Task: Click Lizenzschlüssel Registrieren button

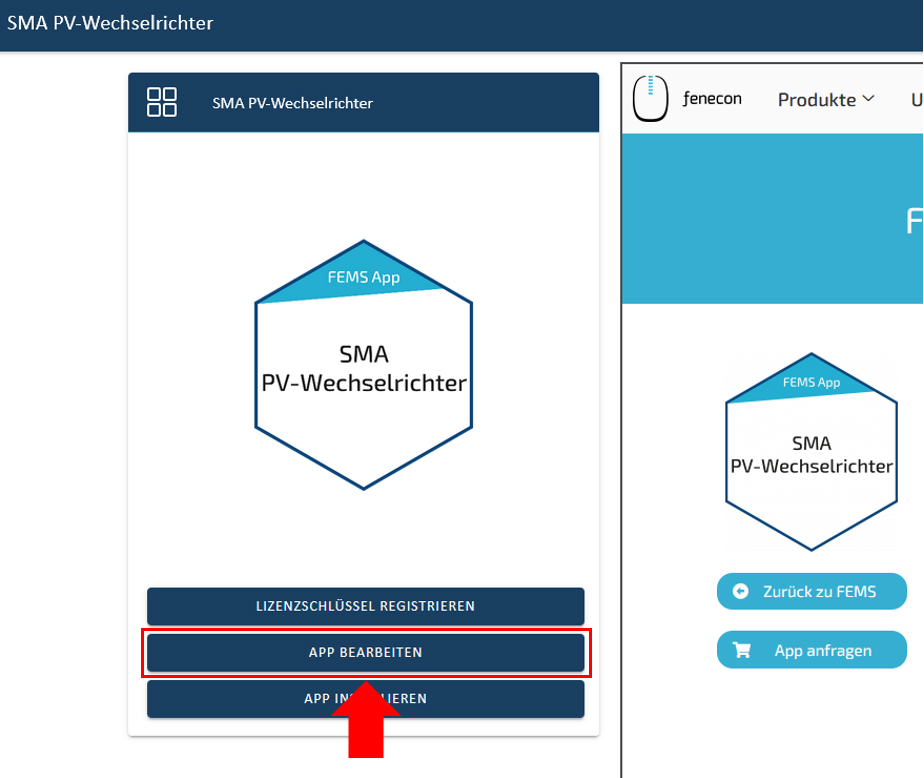Action: pos(365,606)
